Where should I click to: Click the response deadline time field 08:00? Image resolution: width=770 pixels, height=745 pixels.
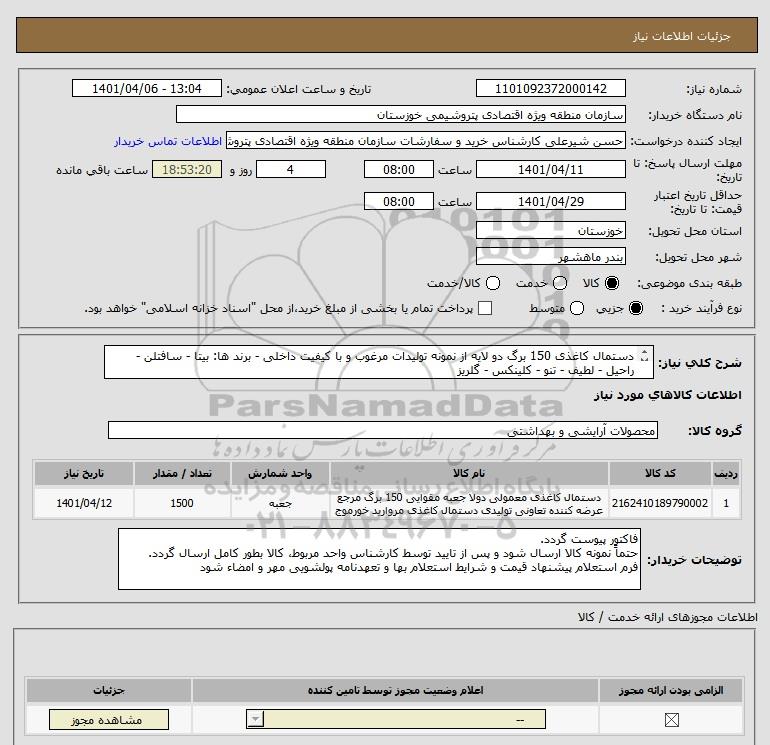point(399,169)
